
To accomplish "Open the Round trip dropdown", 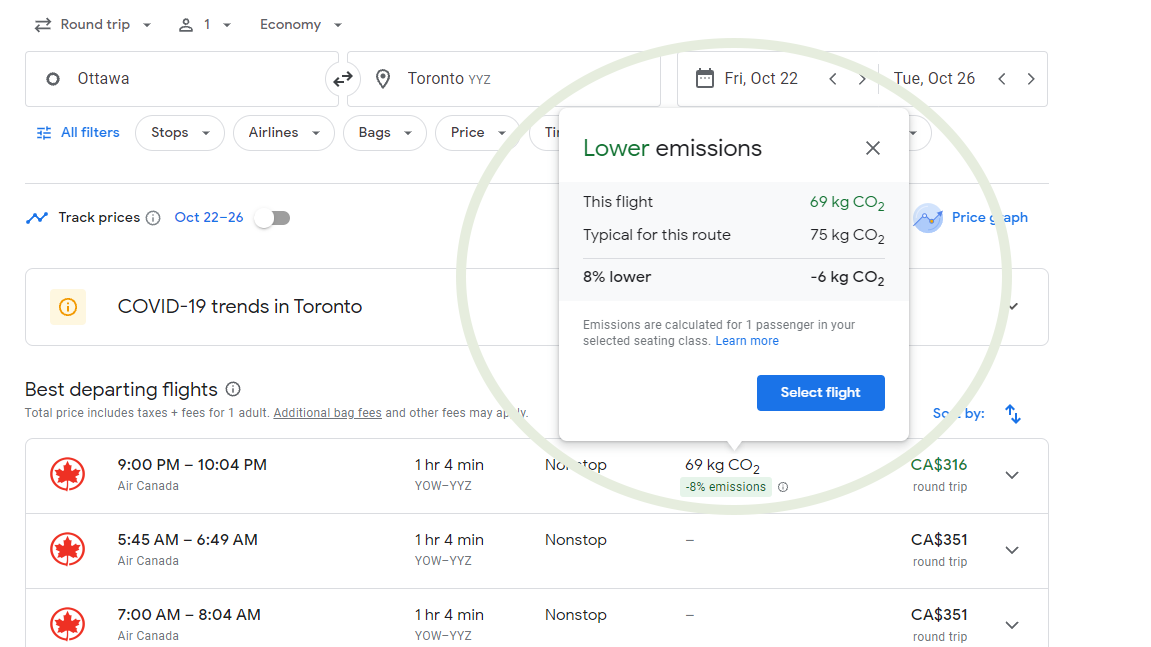I will point(93,25).
